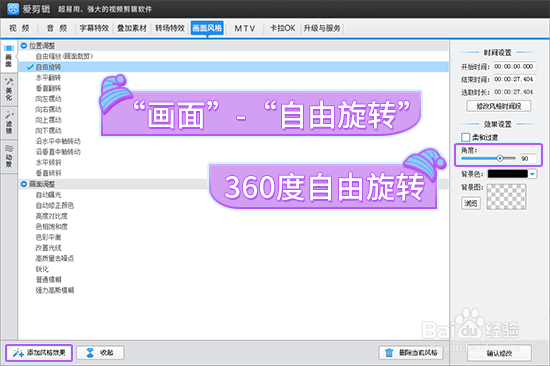This screenshot has height=366, width=550.
Task: Click the black 背景色 color swatch
Action: [x=508, y=174]
